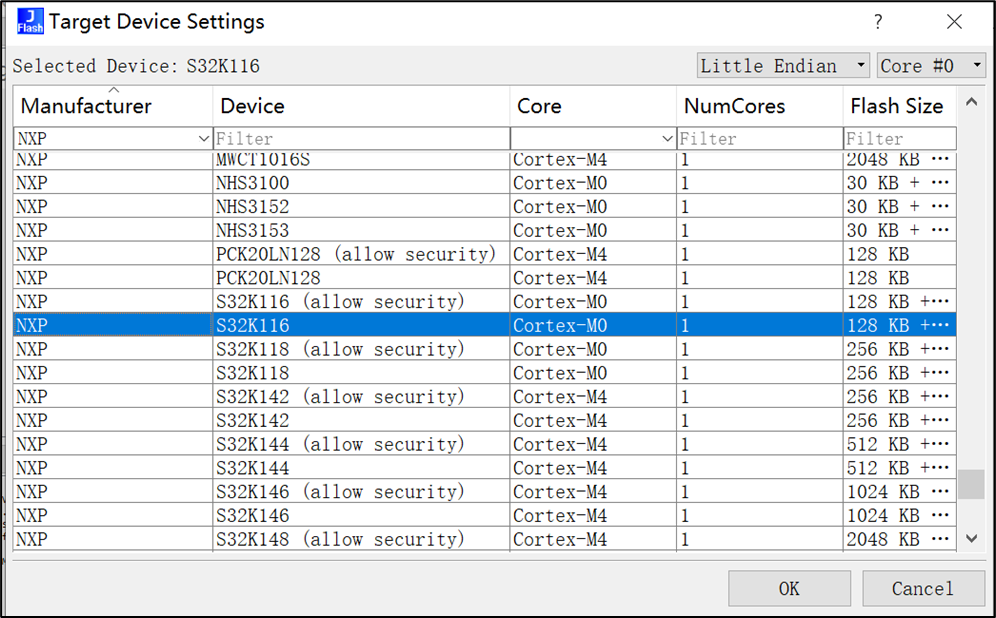
Task: Open the Core #0 dropdown
Action: point(931,66)
